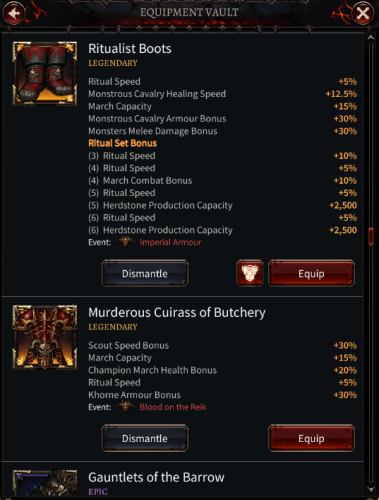Click the event emblem next to Imperial Armour

click(x=125, y=242)
